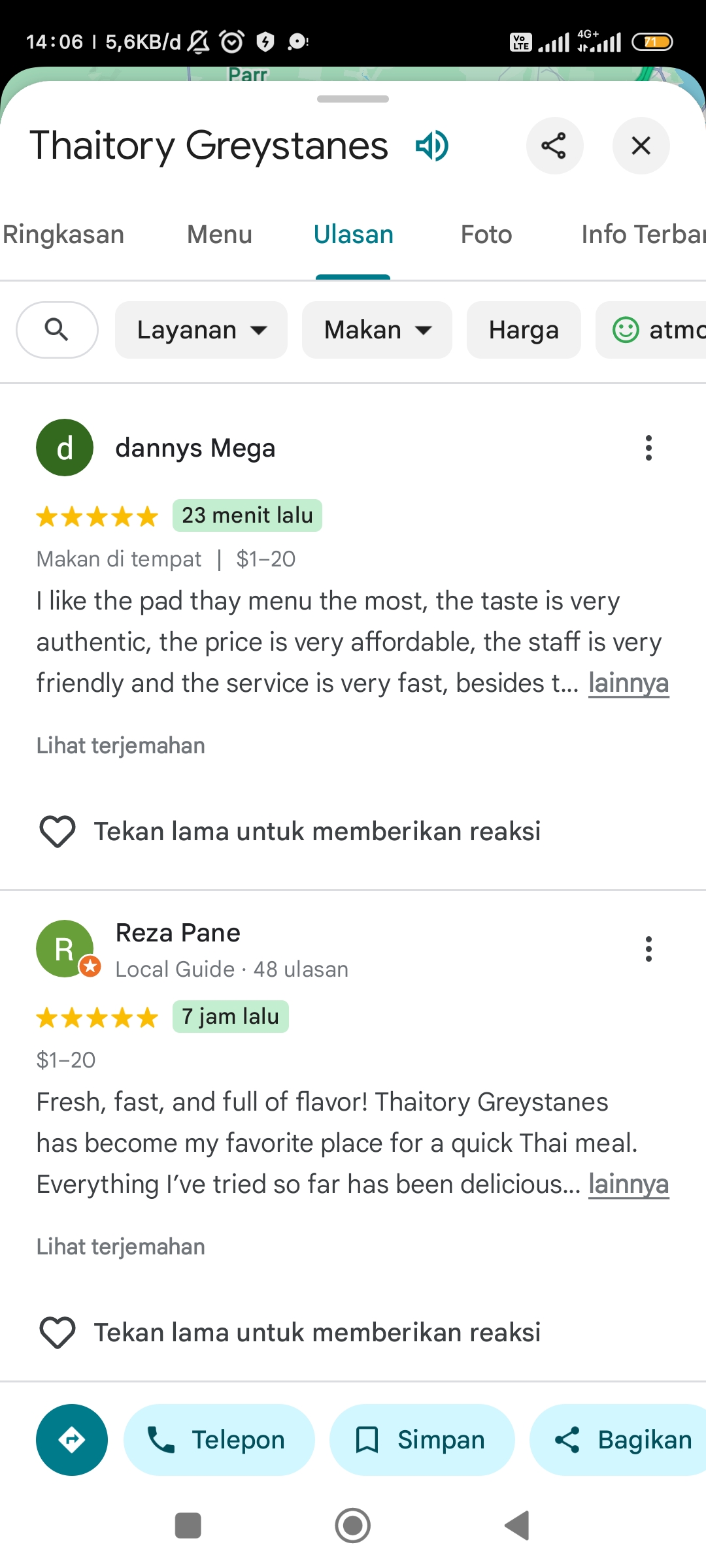This screenshot has height=1568, width=706.
Task: Open three-dot menu for Reza Pane review
Action: (648, 949)
